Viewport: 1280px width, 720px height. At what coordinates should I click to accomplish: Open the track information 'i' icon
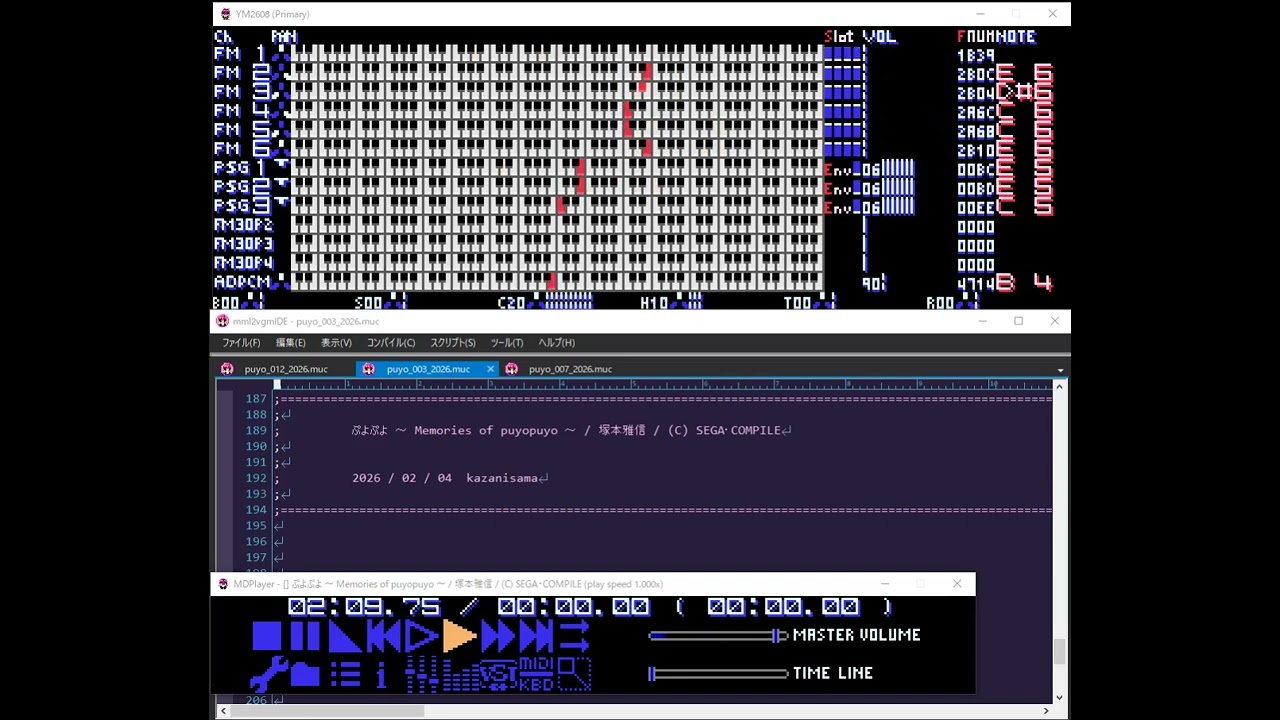[381, 674]
